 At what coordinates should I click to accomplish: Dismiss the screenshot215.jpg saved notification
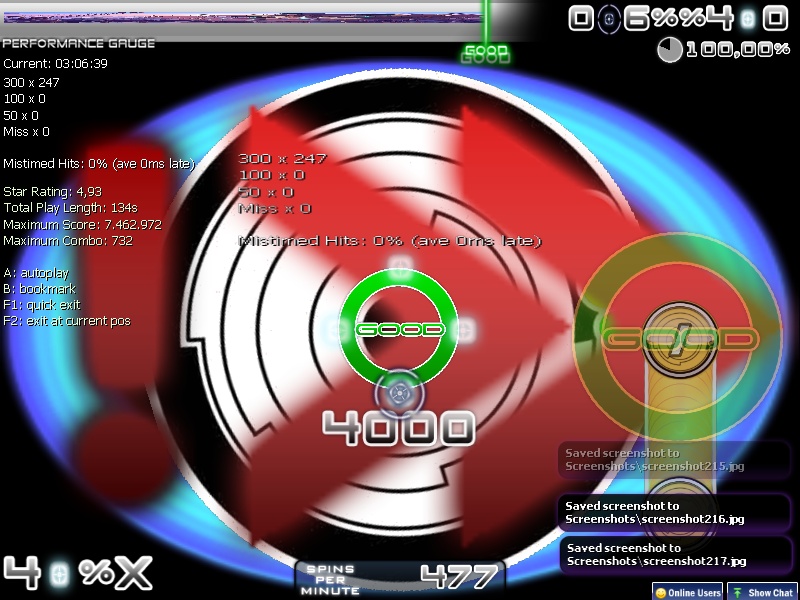674,460
